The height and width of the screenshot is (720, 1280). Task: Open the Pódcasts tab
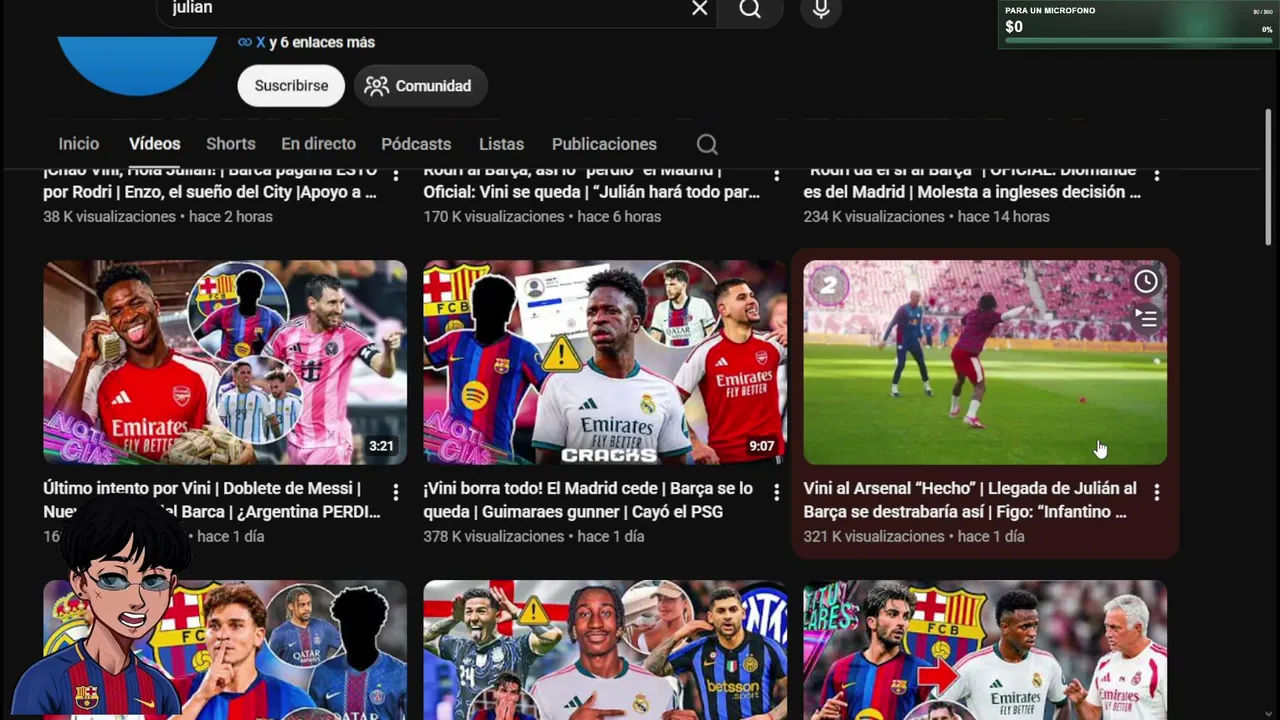416,144
